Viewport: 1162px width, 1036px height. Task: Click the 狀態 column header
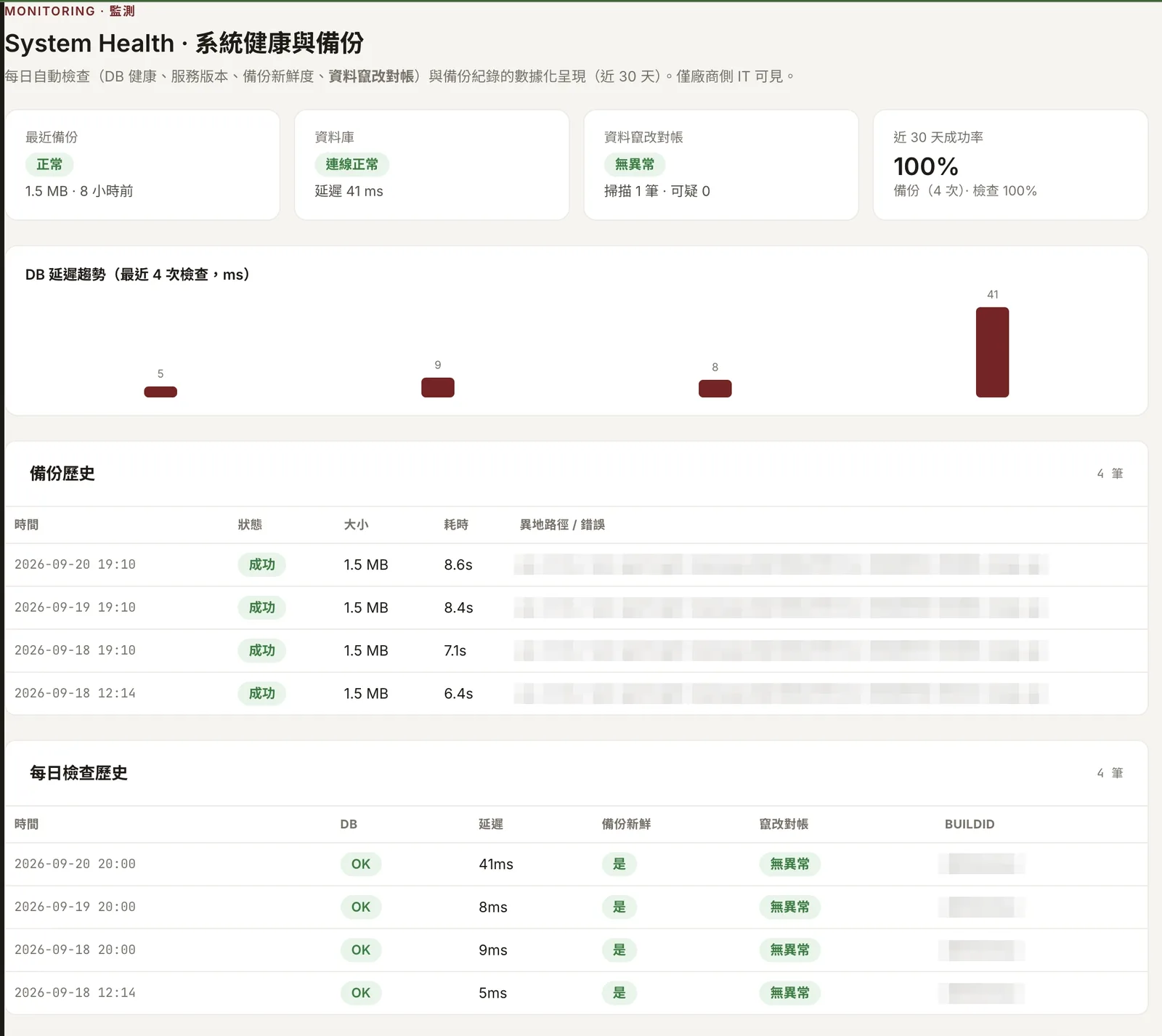click(x=250, y=525)
